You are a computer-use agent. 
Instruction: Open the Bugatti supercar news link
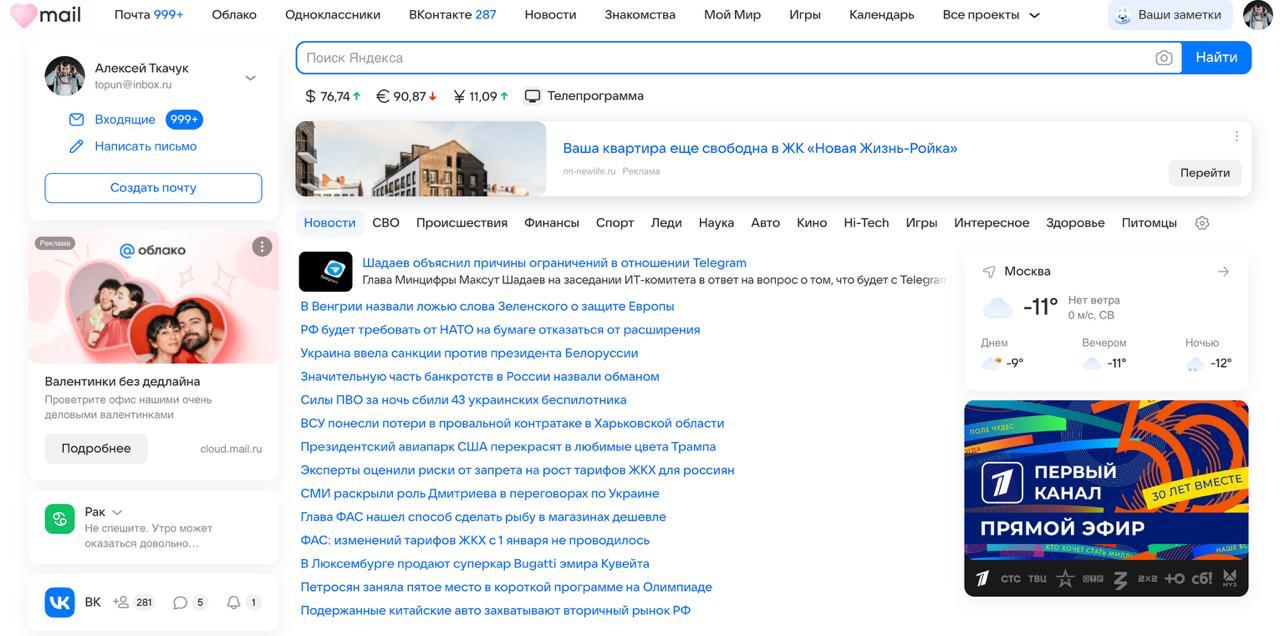(475, 563)
